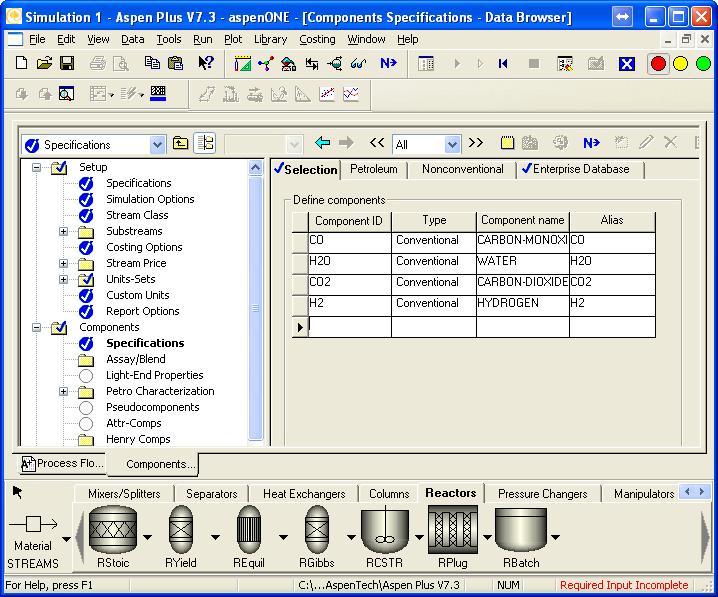Expand the Petro Characterization folder

(64, 392)
